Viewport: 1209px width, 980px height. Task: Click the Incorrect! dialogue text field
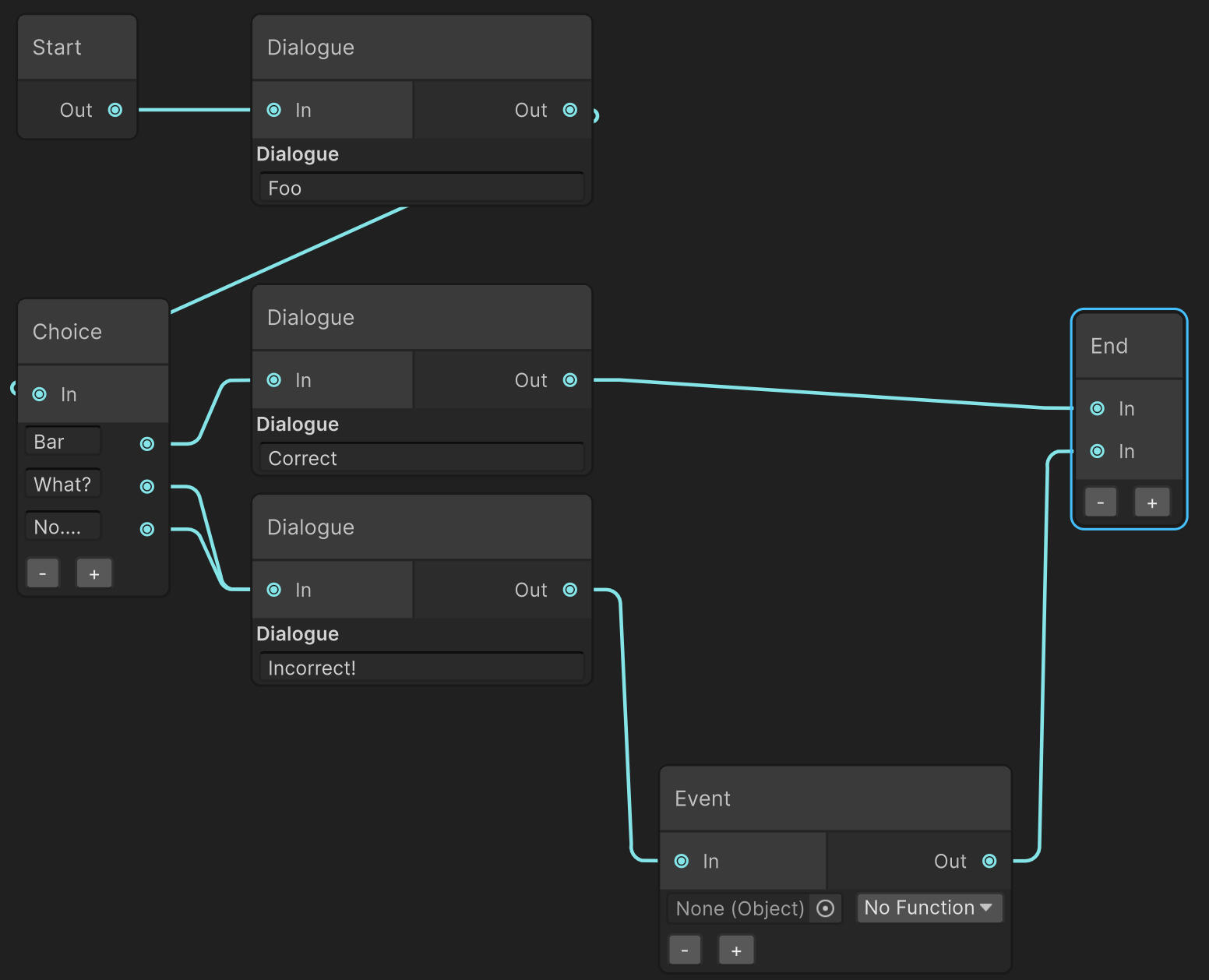click(421, 668)
